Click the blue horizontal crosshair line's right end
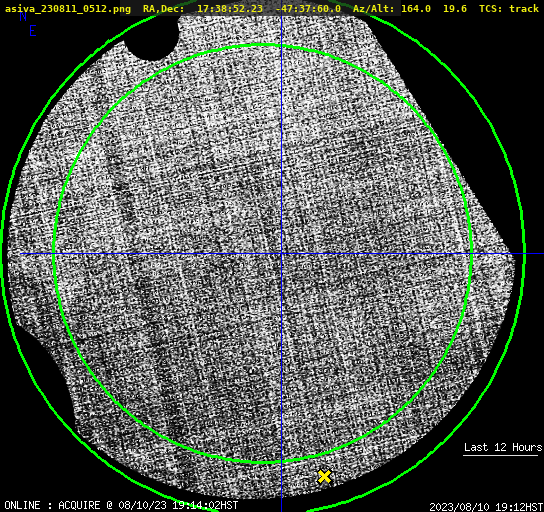Screen dimensions: 544x512 coord(534,254)
